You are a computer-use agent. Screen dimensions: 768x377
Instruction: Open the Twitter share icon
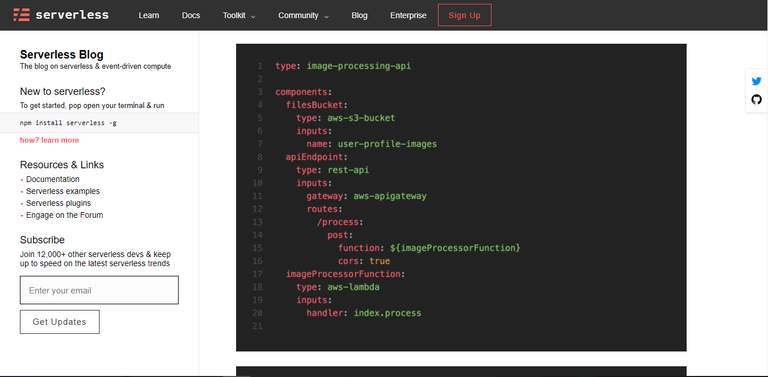756,81
